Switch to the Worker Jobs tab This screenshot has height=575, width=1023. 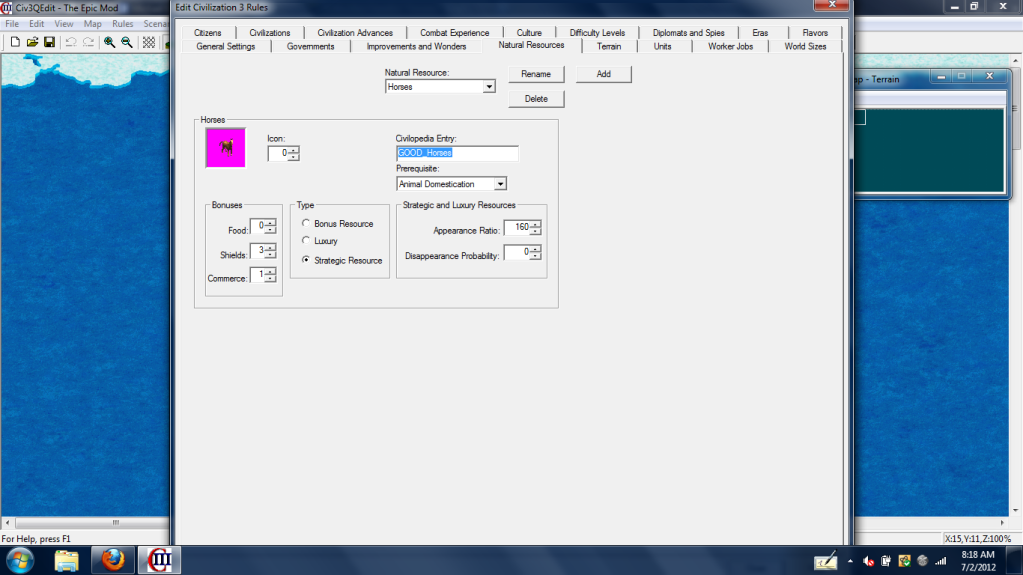[x=730, y=46]
